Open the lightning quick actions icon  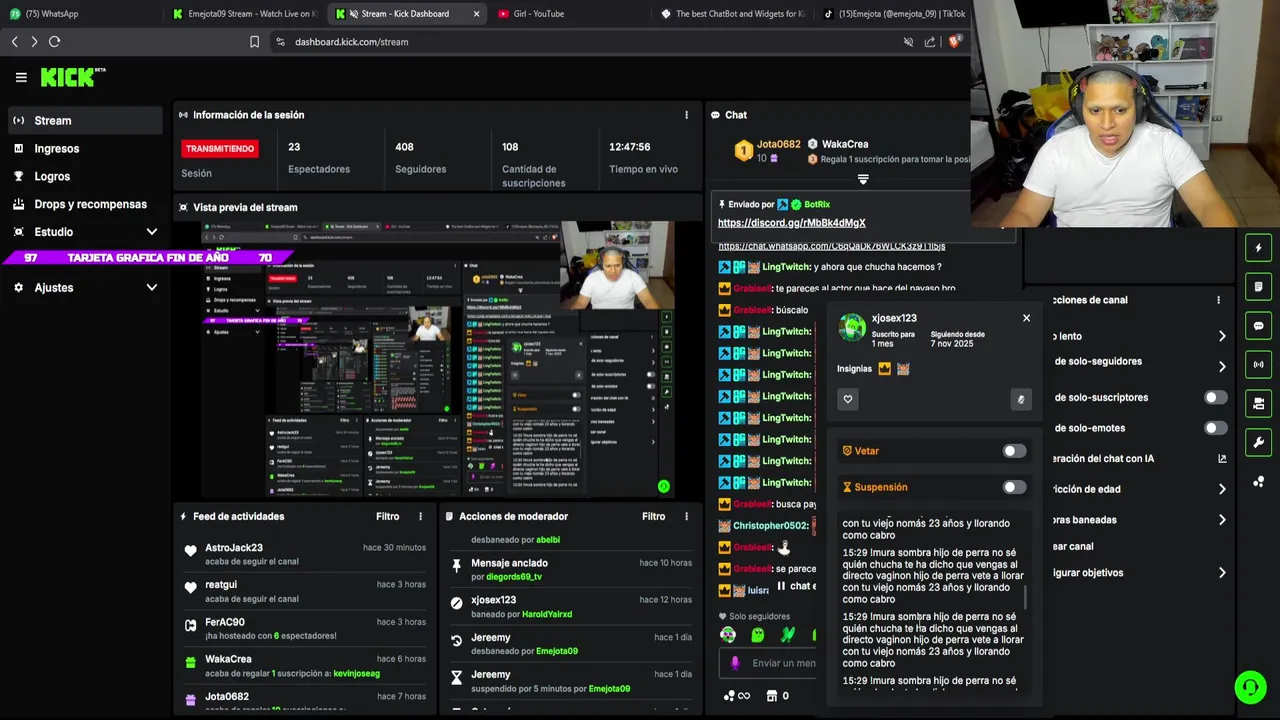(1258, 248)
